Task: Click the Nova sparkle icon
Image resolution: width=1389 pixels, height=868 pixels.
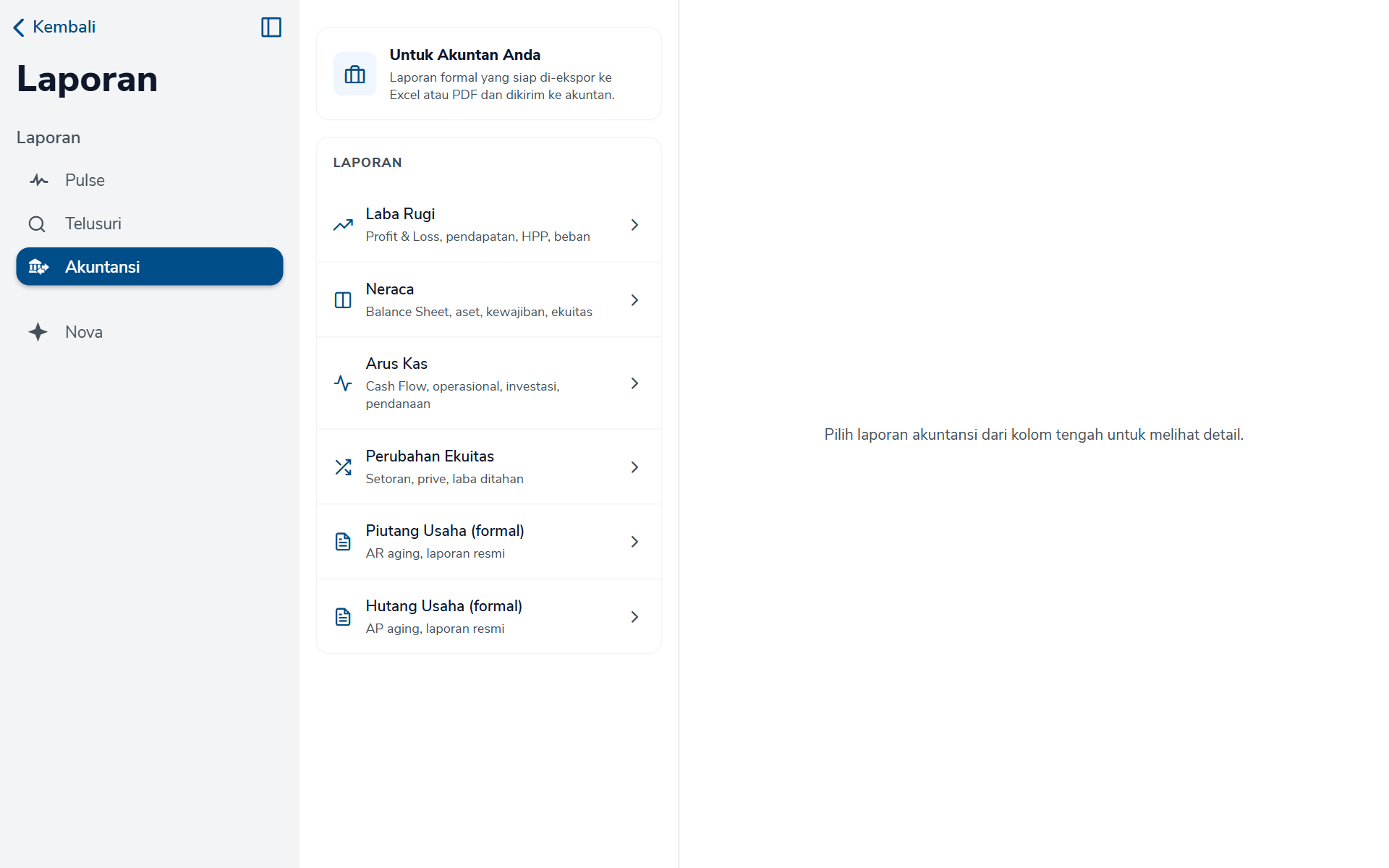Action: point(38,332)
